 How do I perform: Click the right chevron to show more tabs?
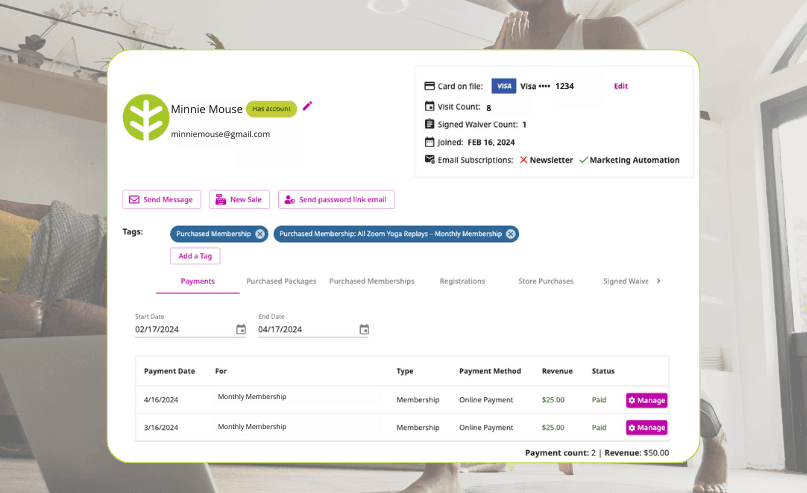(658, 281)
